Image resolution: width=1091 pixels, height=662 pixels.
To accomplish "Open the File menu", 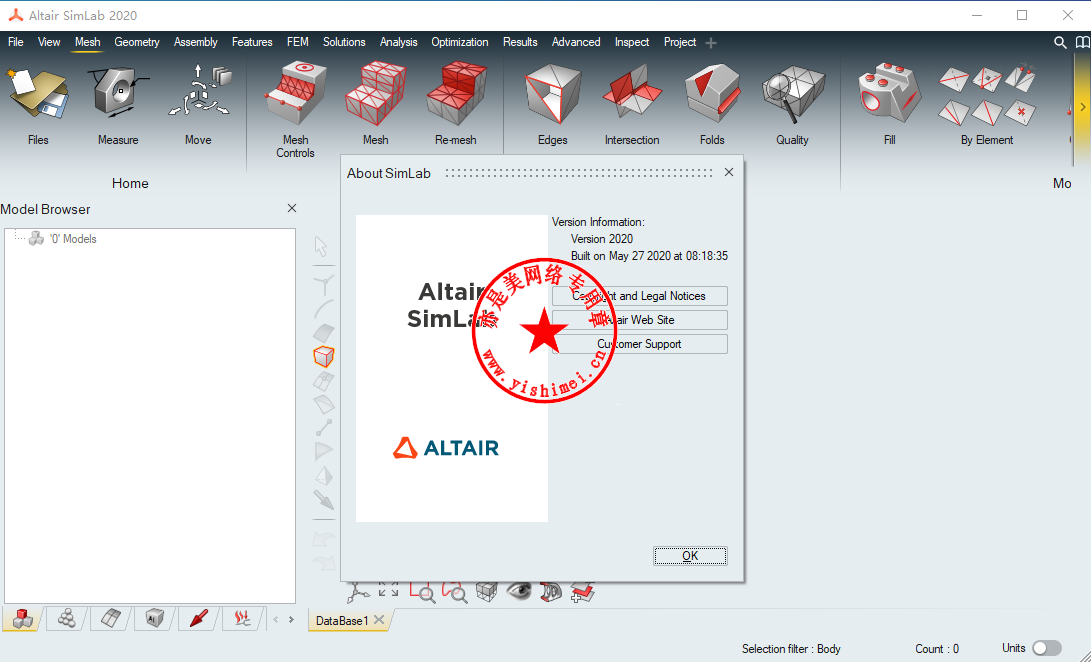I will [x=15, y=42].
